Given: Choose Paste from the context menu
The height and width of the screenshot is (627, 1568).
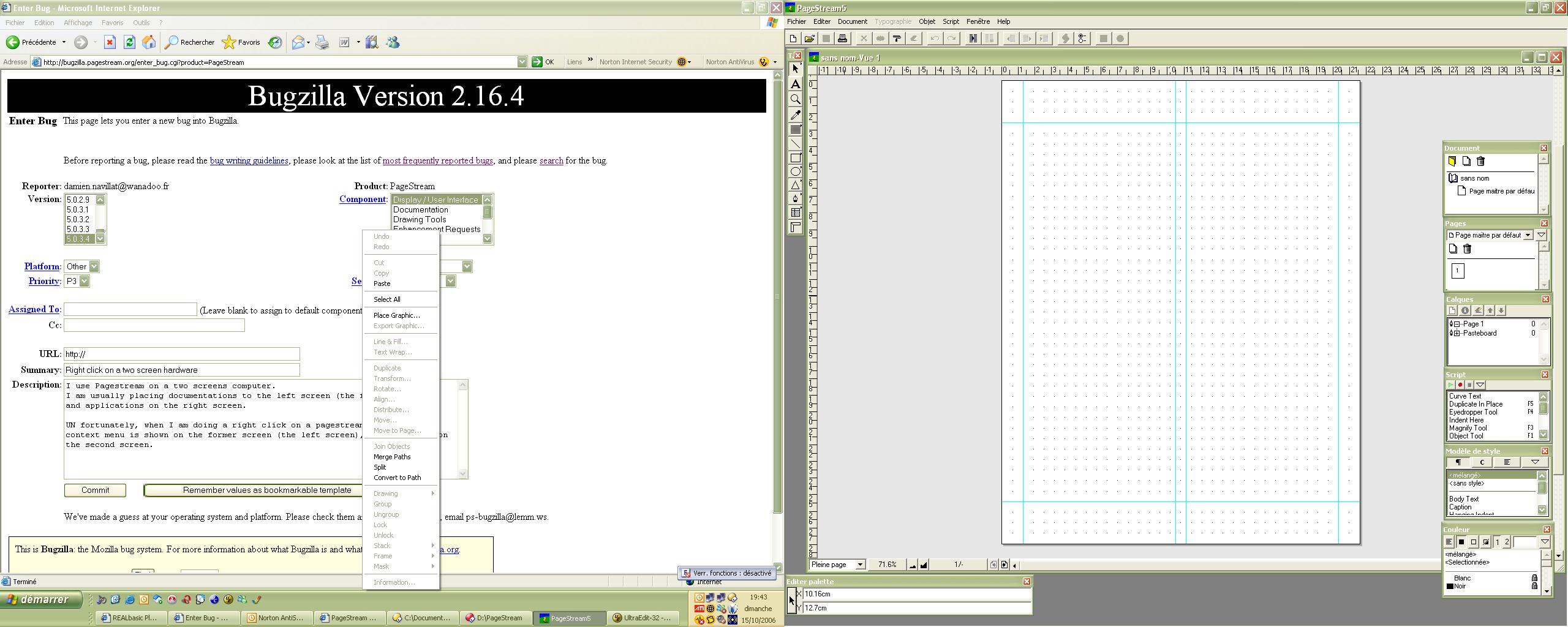Looking at the screenshot, I should 382,283.
